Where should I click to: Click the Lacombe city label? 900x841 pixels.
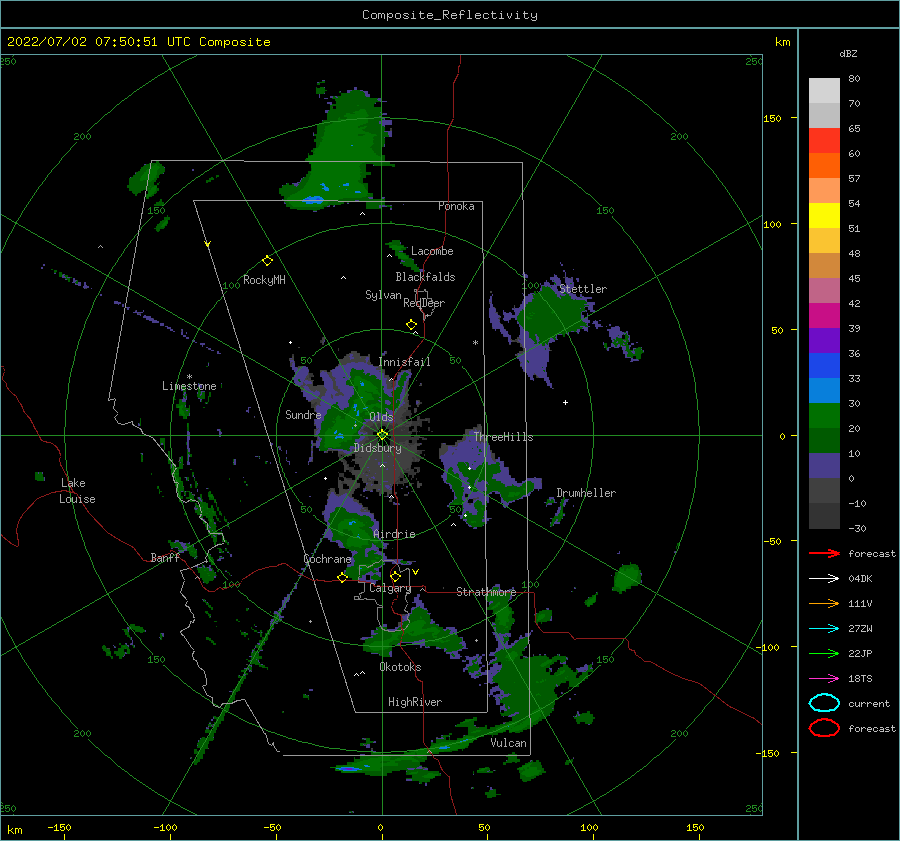pyautogui.click(x=432, y=251)
